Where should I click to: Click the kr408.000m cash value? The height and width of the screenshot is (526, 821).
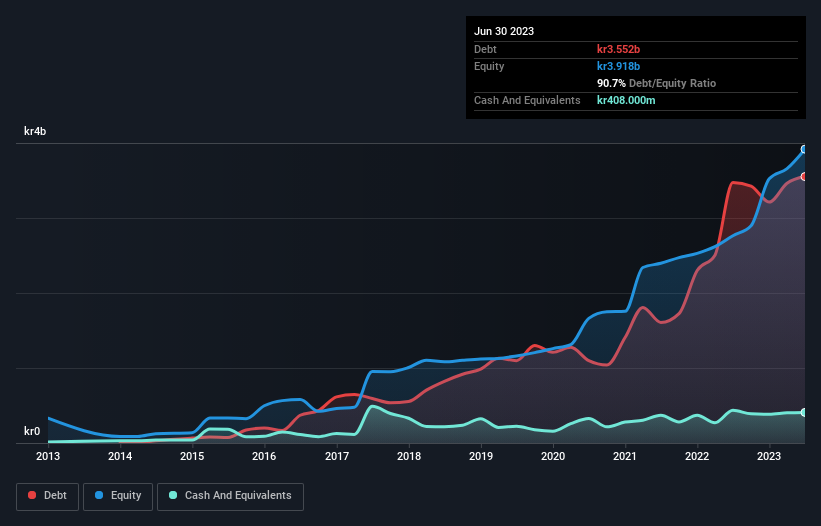(x=626, y=100)
